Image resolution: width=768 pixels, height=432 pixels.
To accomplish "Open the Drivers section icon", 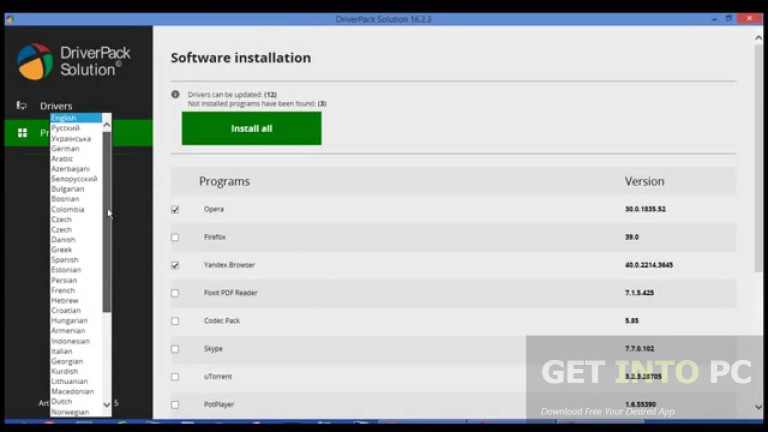I will 21,105.
